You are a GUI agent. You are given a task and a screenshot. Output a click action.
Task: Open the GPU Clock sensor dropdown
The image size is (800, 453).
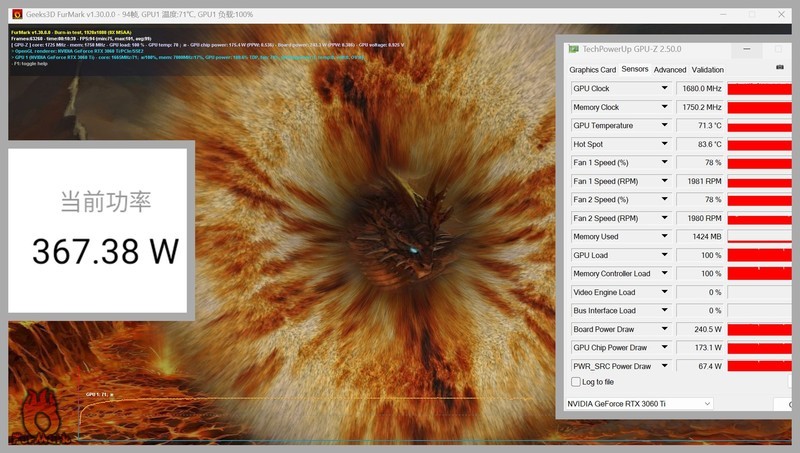pos(664,89)
